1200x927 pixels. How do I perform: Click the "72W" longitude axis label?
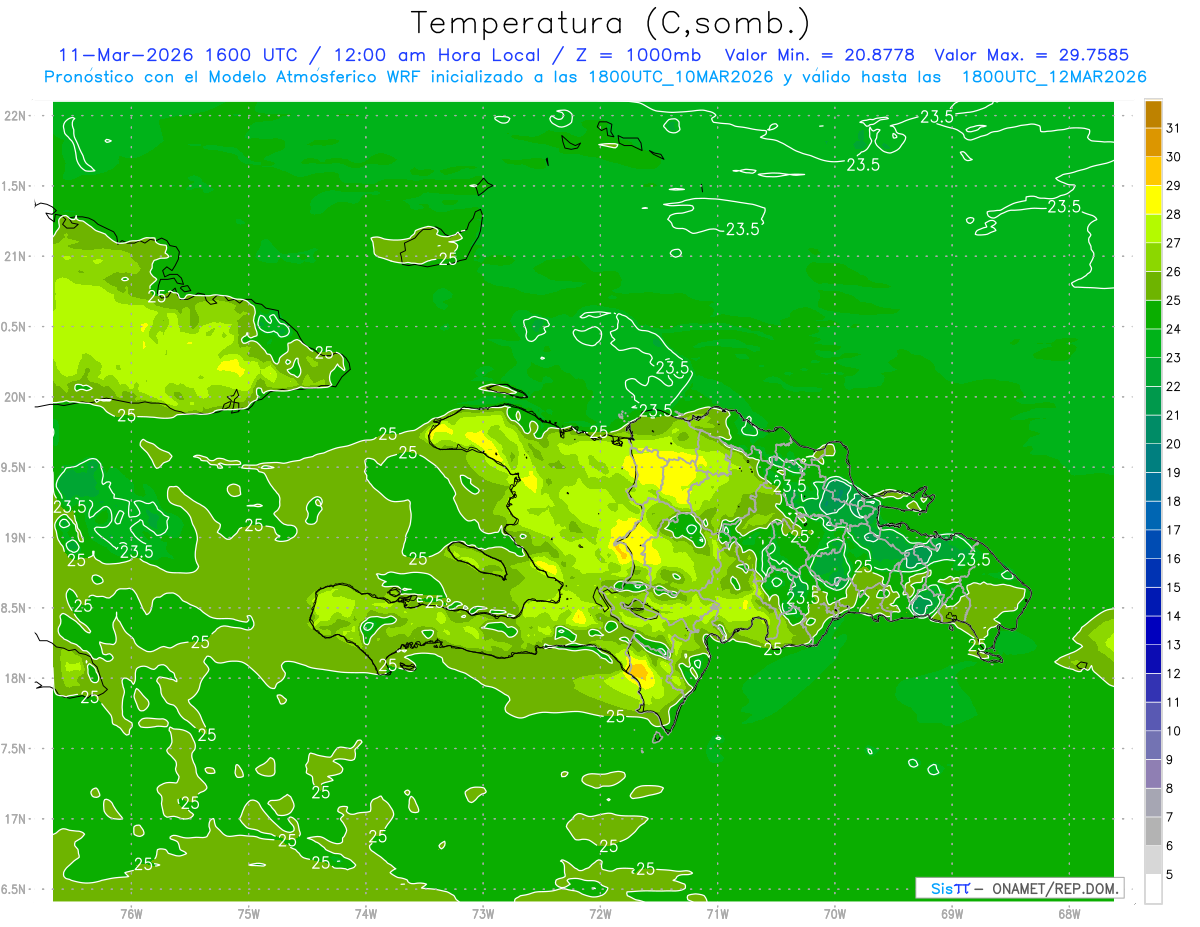[600, 914]
